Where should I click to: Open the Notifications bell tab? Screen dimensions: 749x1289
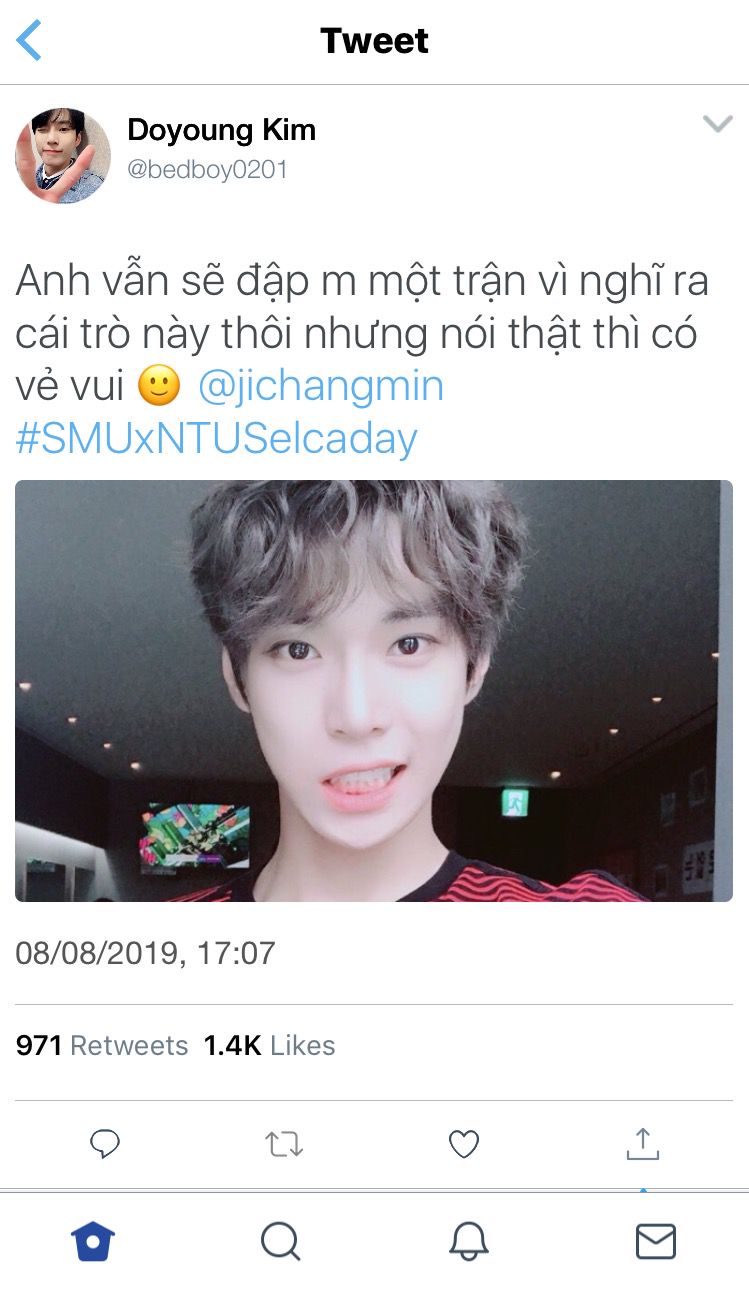pyautogui.click(x=468, y=1241)
